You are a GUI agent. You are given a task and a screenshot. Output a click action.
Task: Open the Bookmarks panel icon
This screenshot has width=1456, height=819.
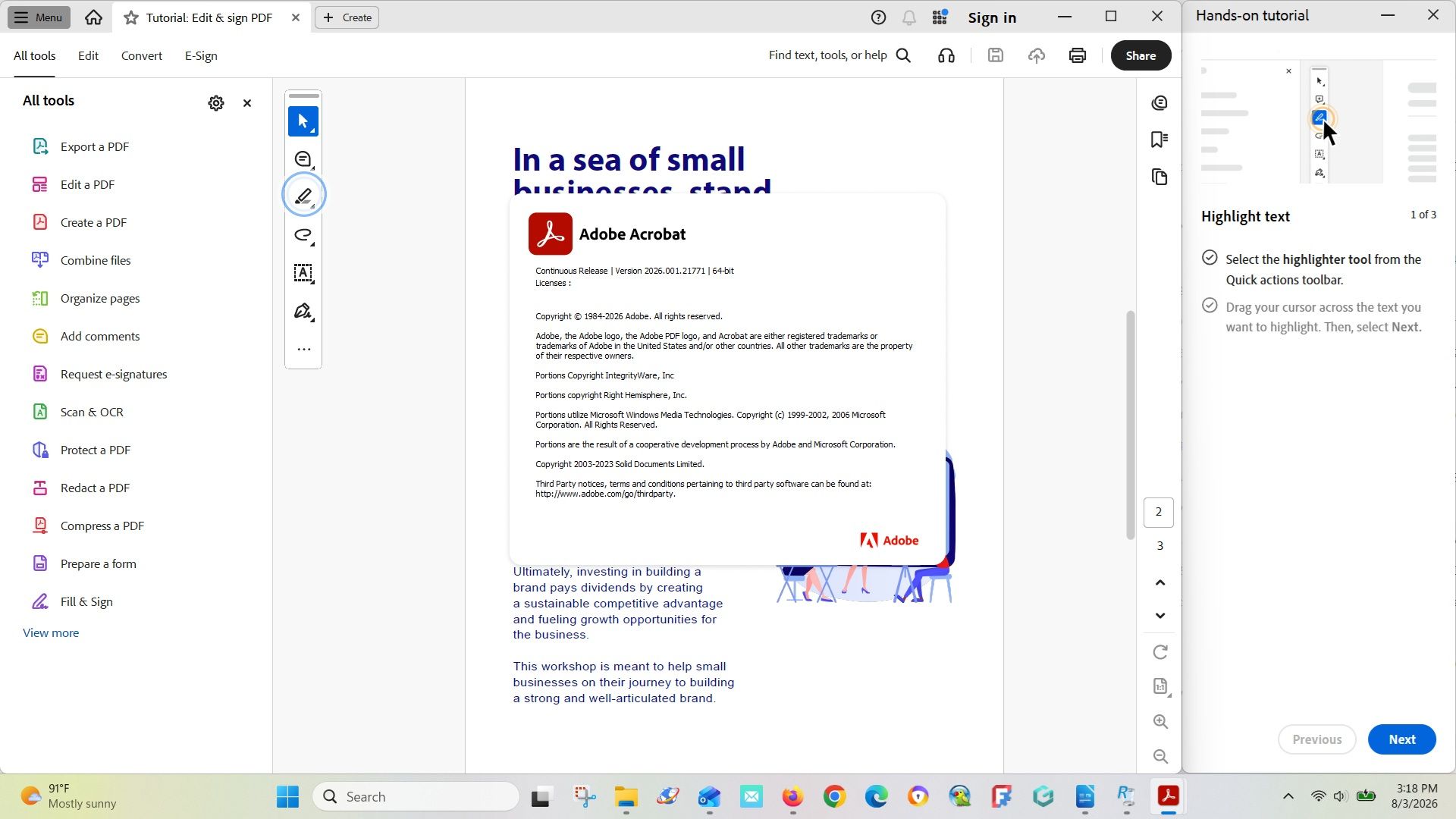[1159, 140]
